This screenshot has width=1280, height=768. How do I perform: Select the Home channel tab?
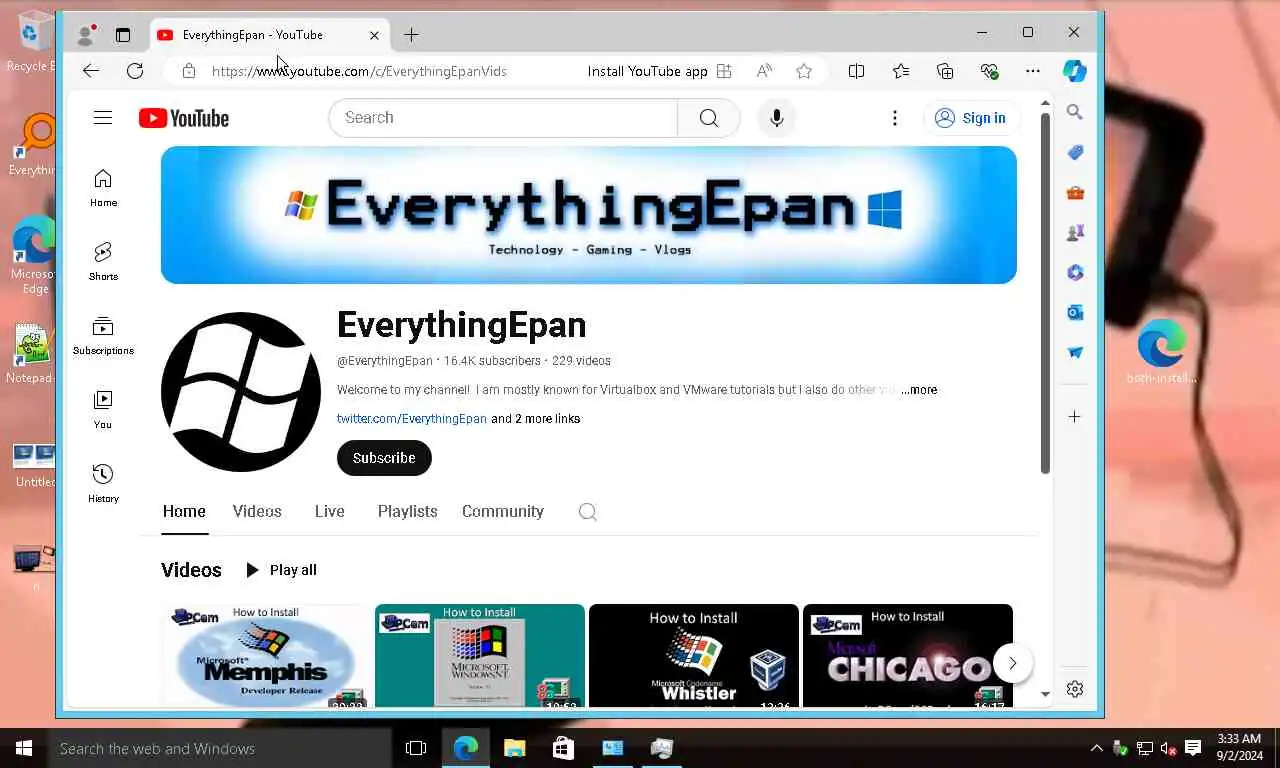click(x=184, y=511)
